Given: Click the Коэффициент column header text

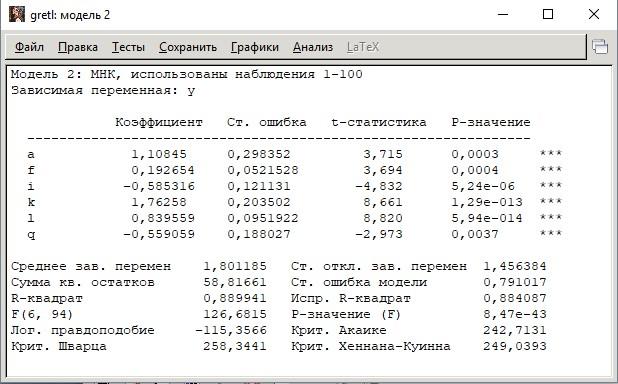Looking at the screenshot, I should pos(159,122).
